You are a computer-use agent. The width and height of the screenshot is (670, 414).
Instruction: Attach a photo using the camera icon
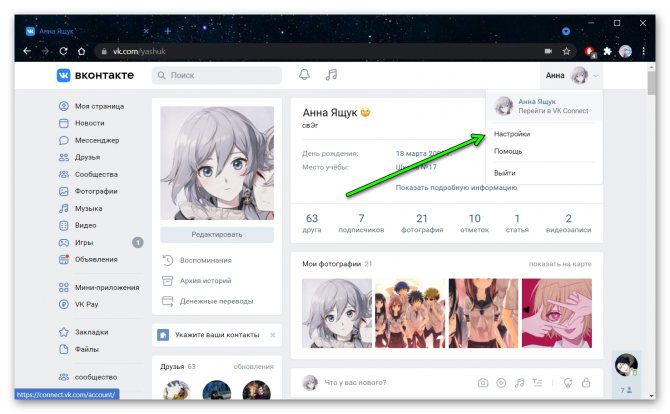point(483,382)
